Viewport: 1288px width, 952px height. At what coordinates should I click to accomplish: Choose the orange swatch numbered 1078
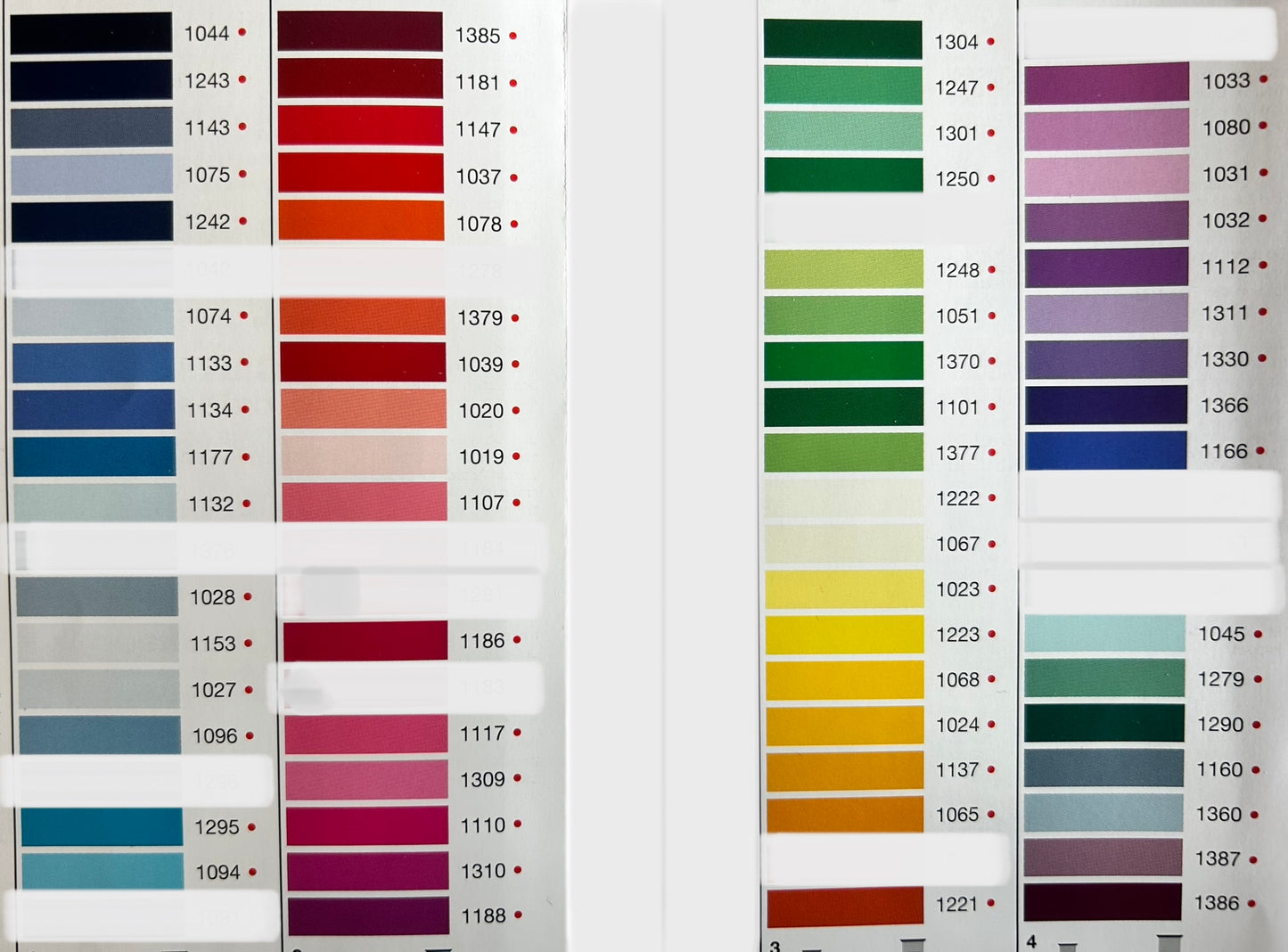(361, 221)
